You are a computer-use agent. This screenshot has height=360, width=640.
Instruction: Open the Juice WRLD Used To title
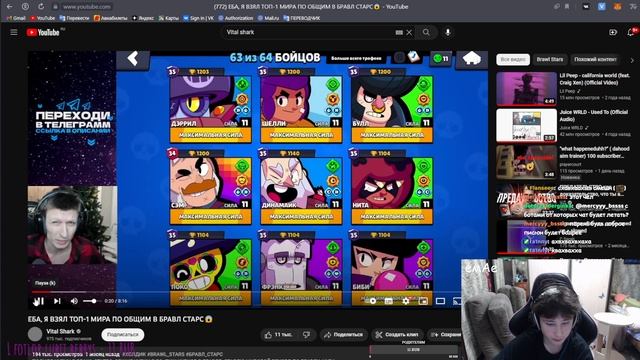click(593, 116)
